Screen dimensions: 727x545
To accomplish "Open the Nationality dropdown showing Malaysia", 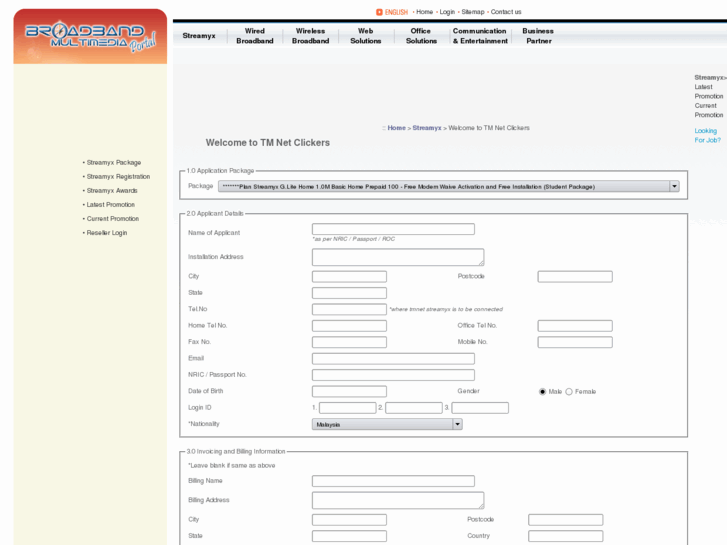I will (387, 424).
